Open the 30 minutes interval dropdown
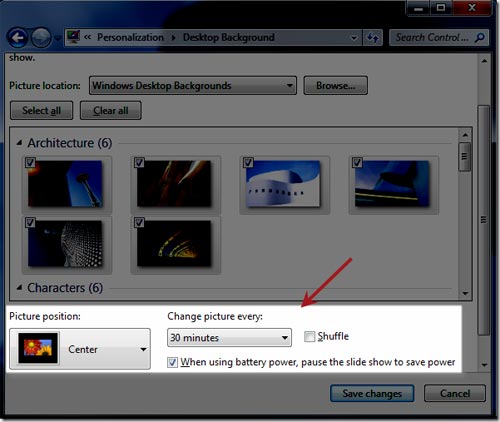This screenshot has height=422, width=500. (x=229, y=338)
